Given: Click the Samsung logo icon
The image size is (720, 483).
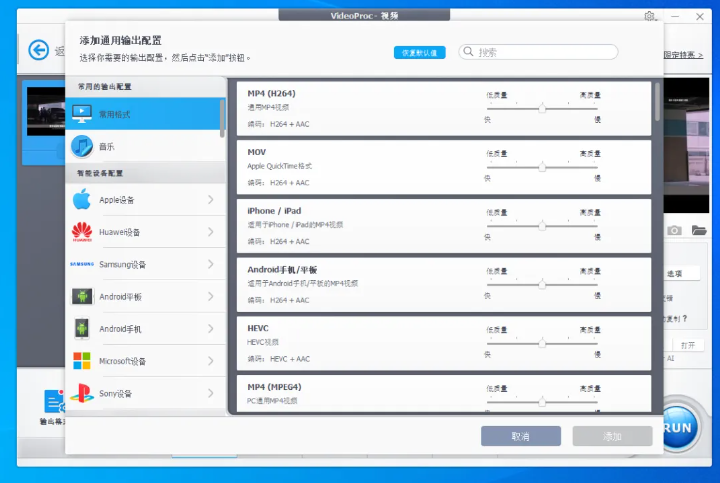Looking at the screenshot, I should click(82, 264).
